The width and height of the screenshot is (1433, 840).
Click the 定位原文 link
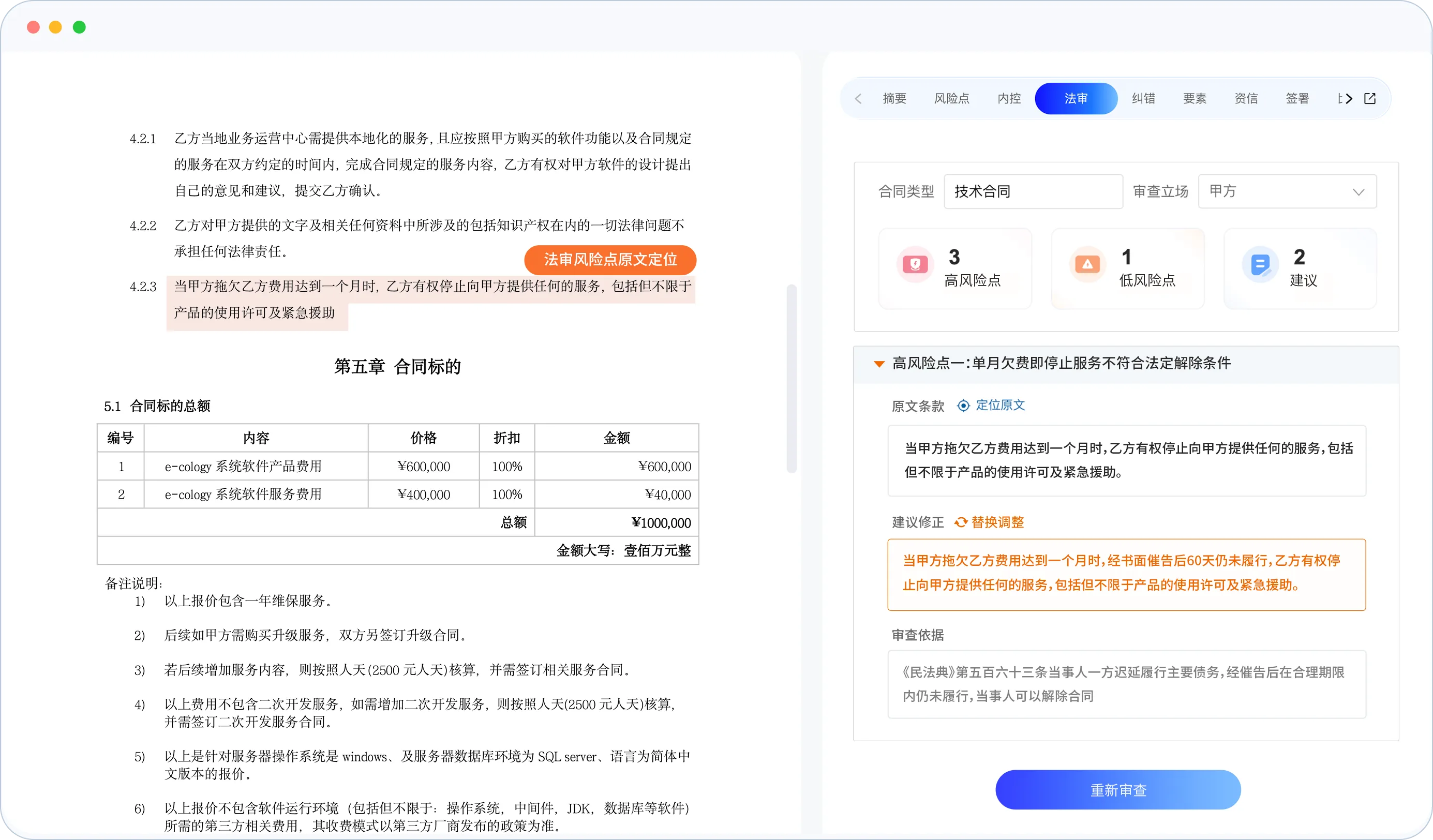point(1001,406)
